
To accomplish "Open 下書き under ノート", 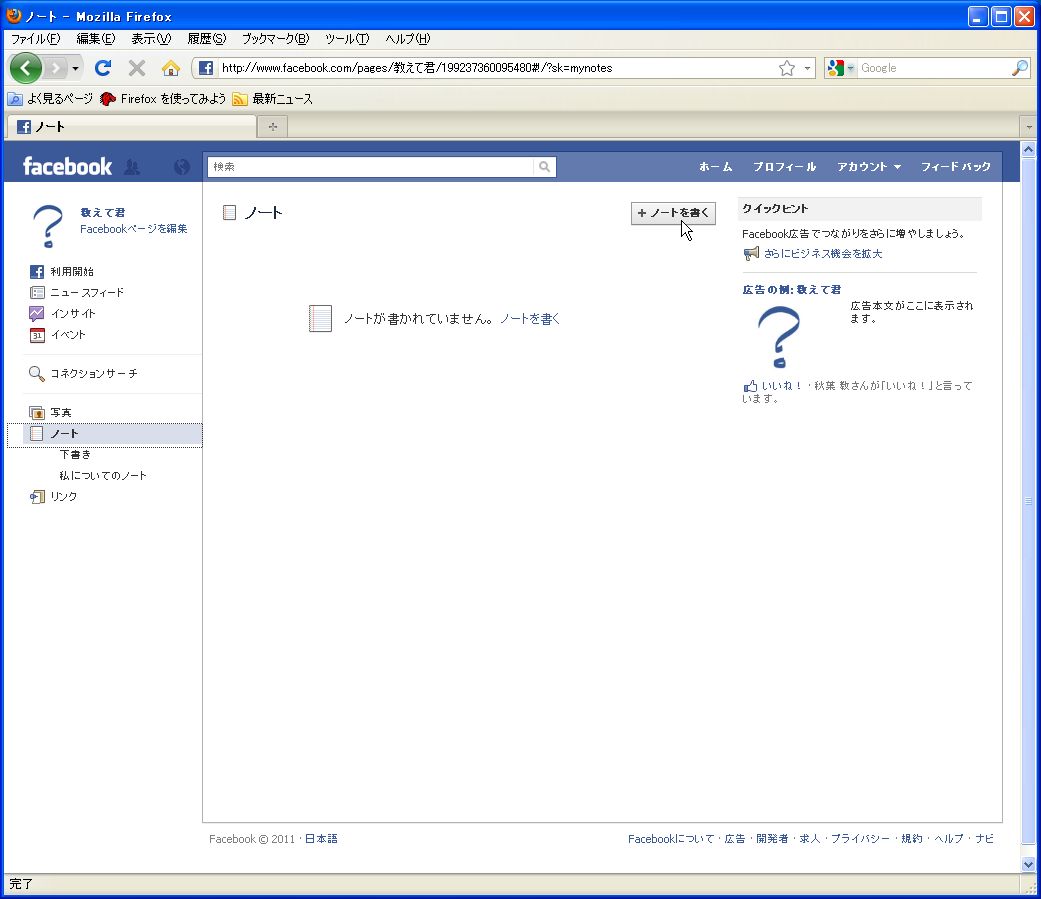I will (75, 455).
